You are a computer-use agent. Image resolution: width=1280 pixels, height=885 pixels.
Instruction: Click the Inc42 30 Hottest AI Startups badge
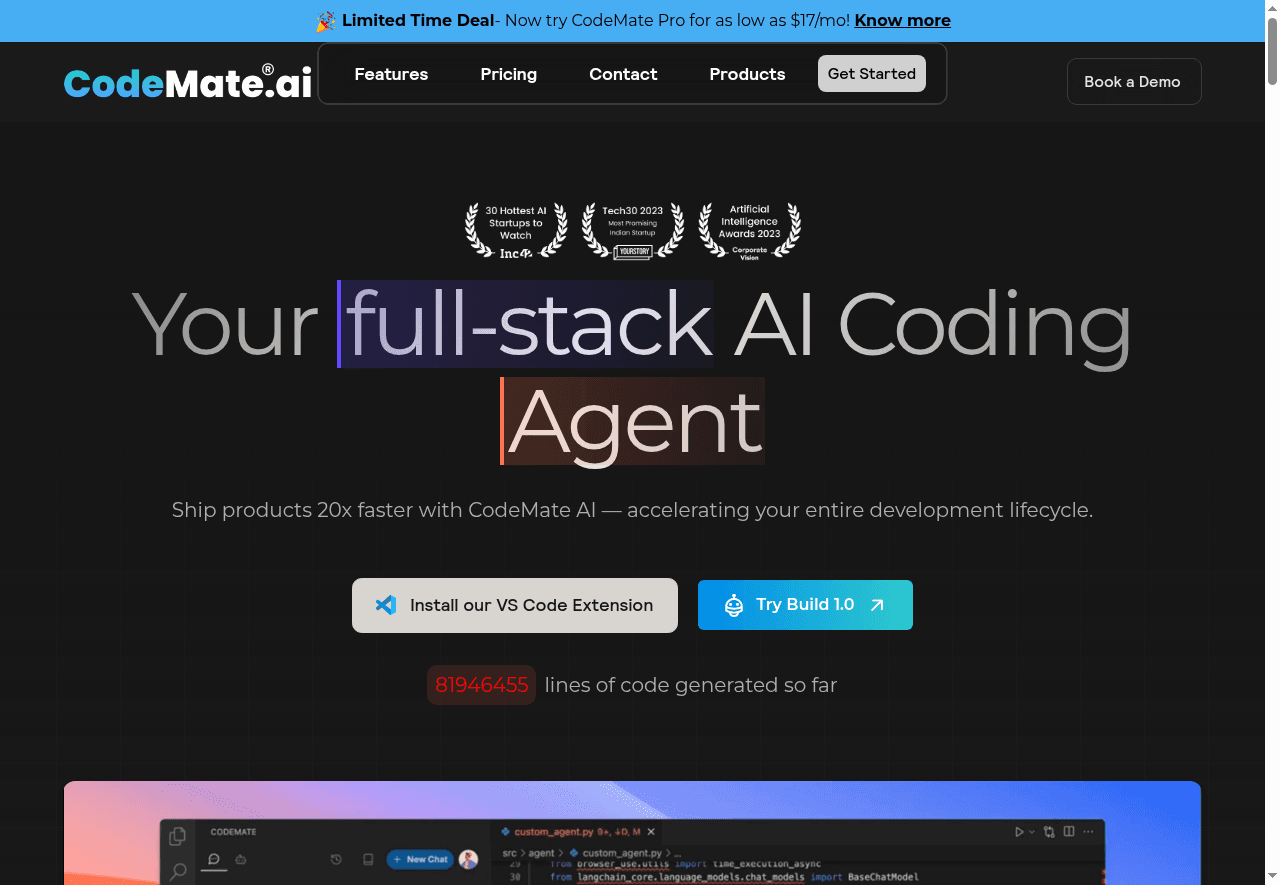point(516,231)
